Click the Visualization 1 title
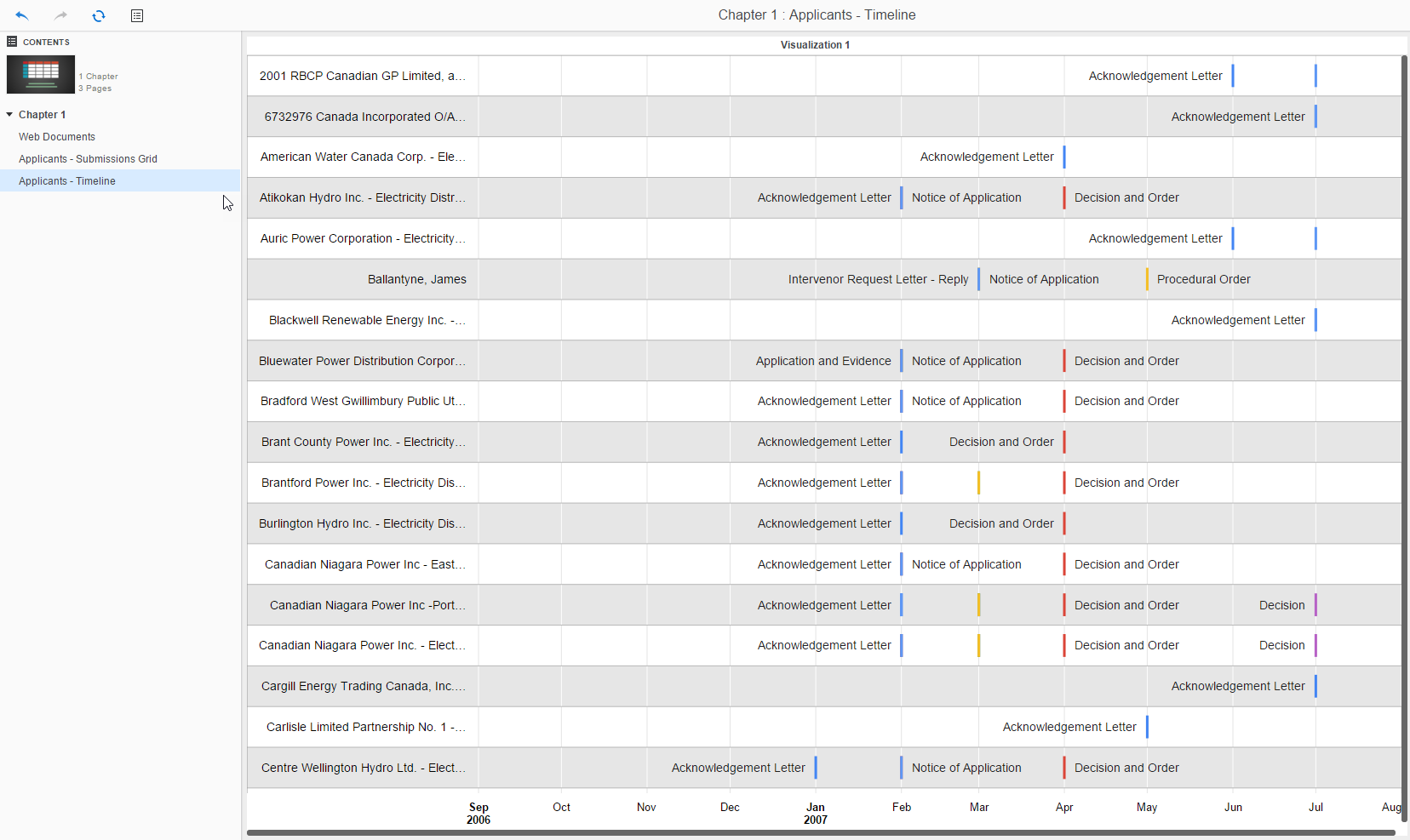 pyautogui.click(x=815, y=45)
